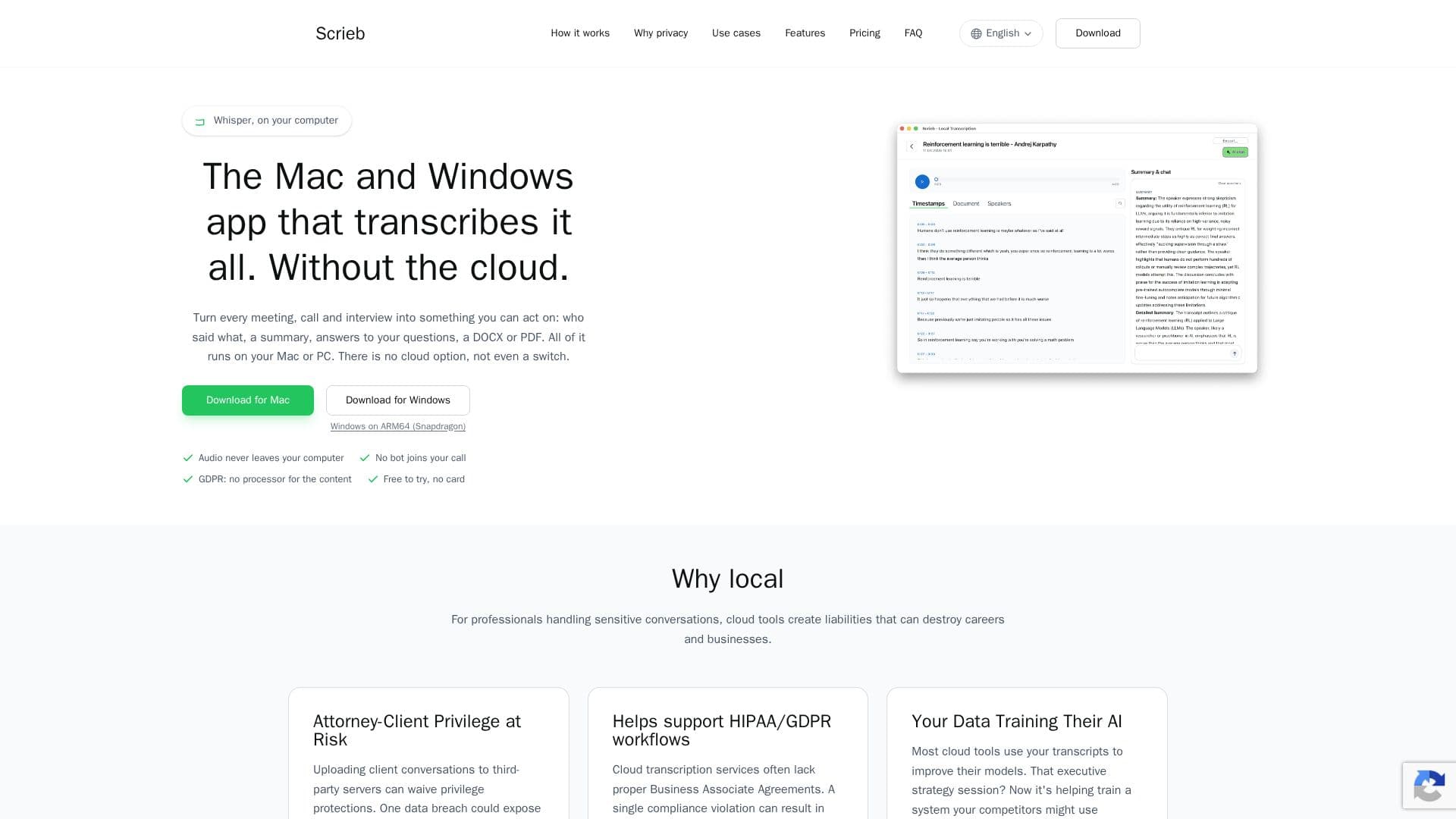The height and width of the screenshot is (819, 1456).
Task: Click Your Data Training Their AI title
Action: (x=1017, y=721)
